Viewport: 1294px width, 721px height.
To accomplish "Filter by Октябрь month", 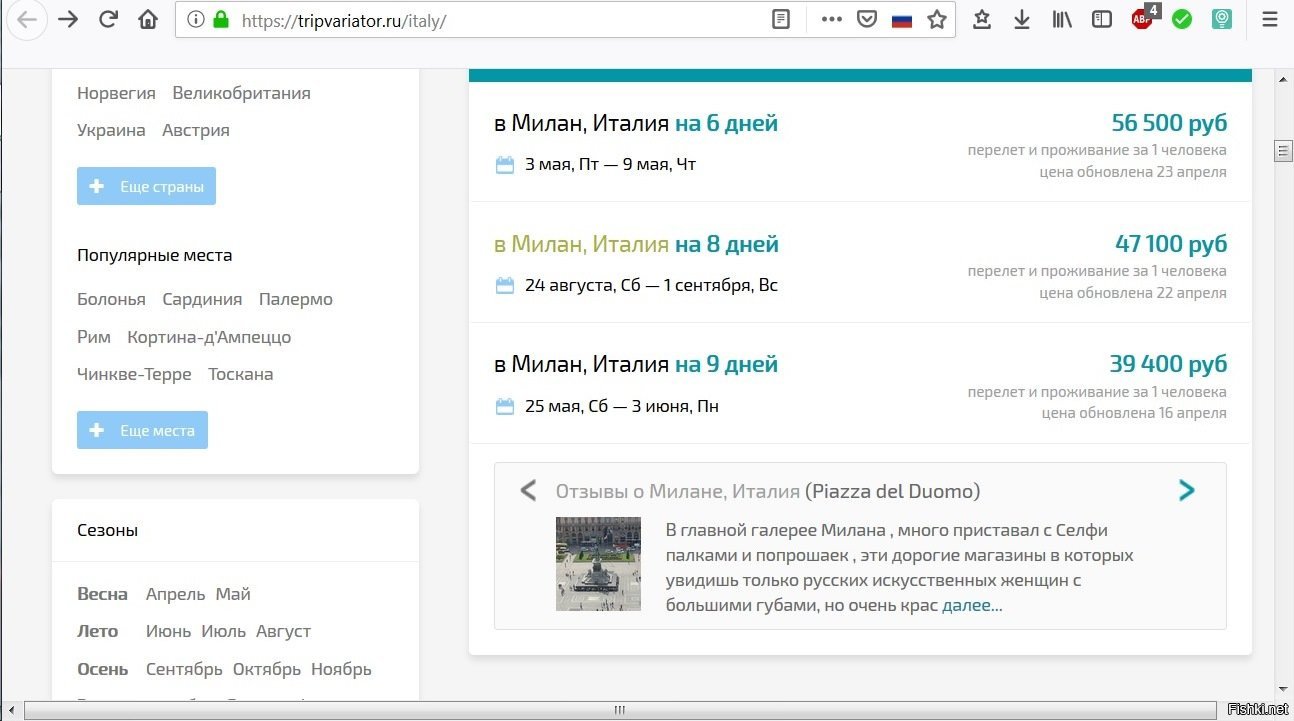I will click(x=266, y=669).
